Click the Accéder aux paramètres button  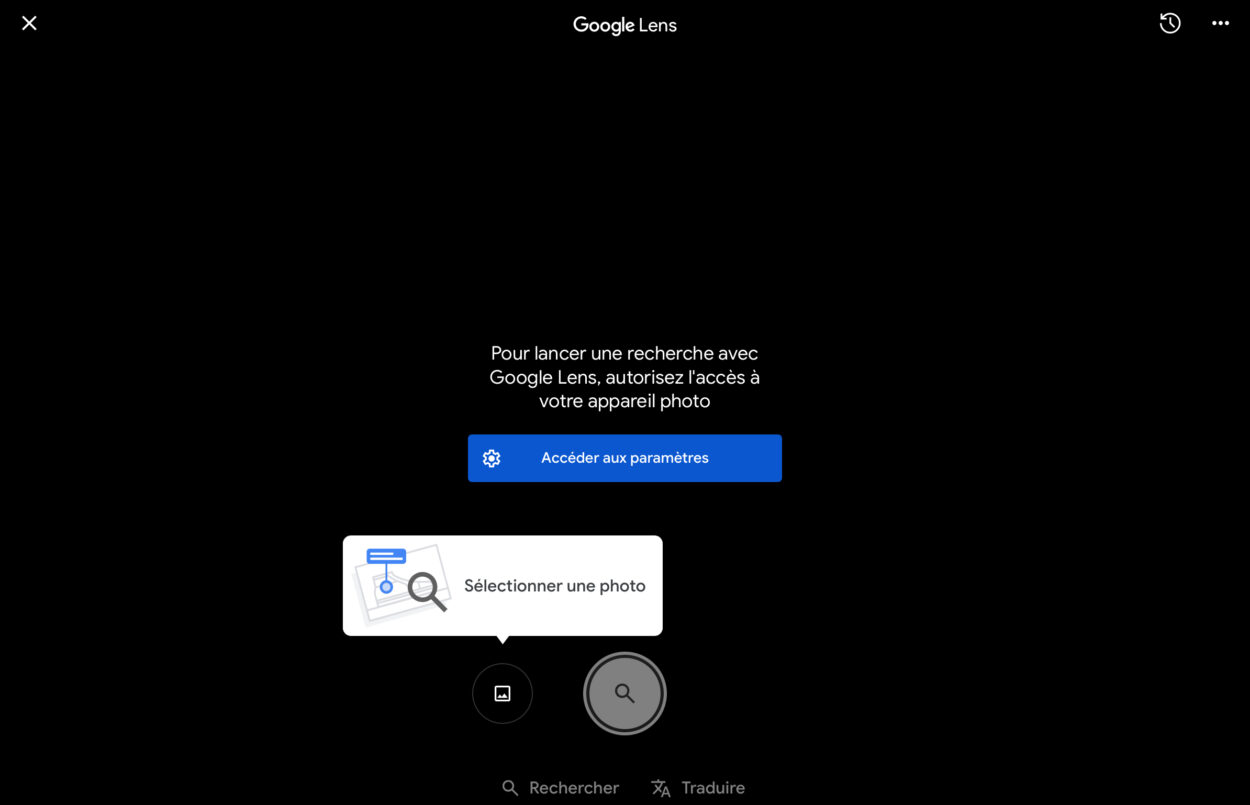click(624, 458)
